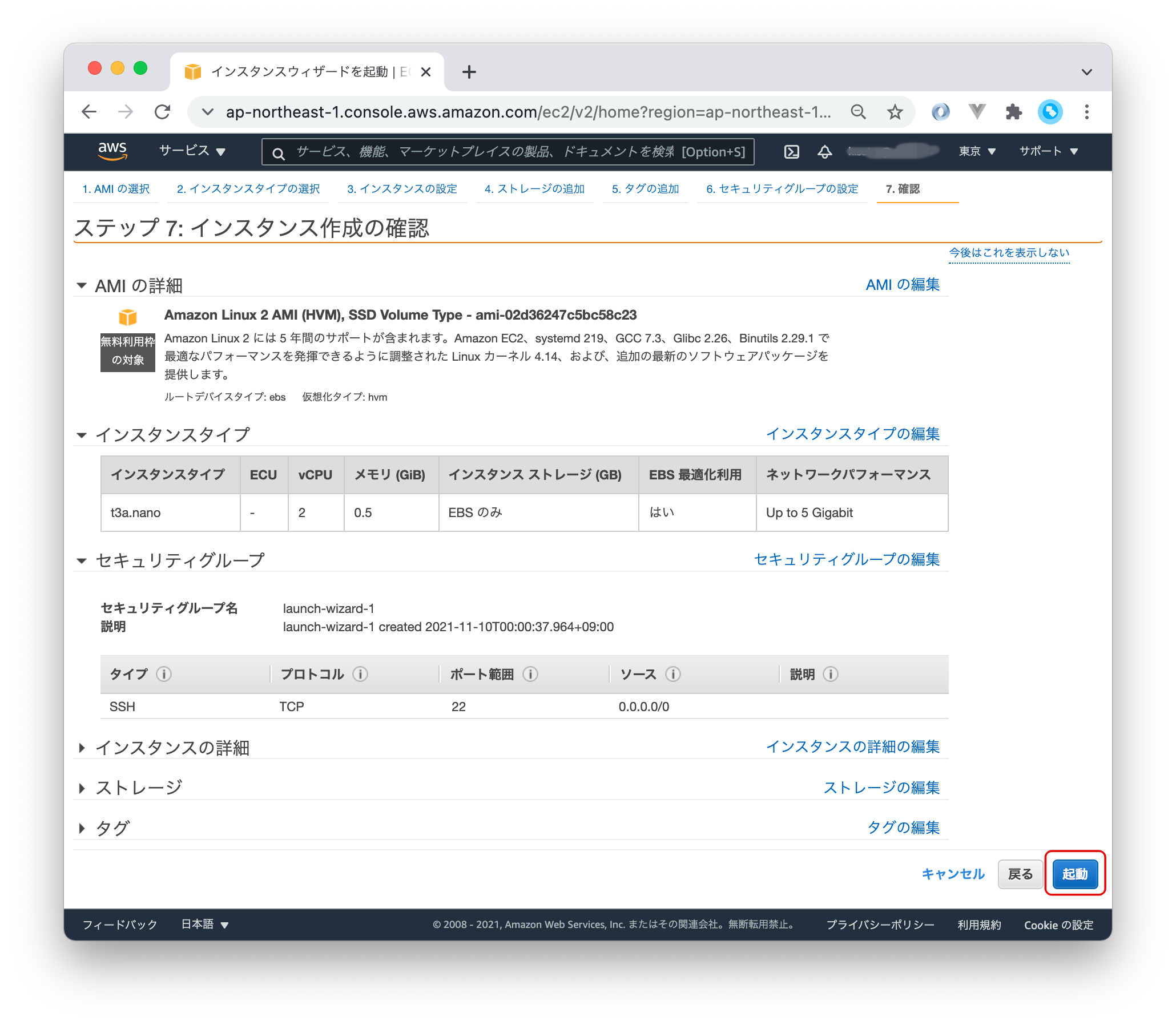Click the AWS logo home icon

point(112,151)
